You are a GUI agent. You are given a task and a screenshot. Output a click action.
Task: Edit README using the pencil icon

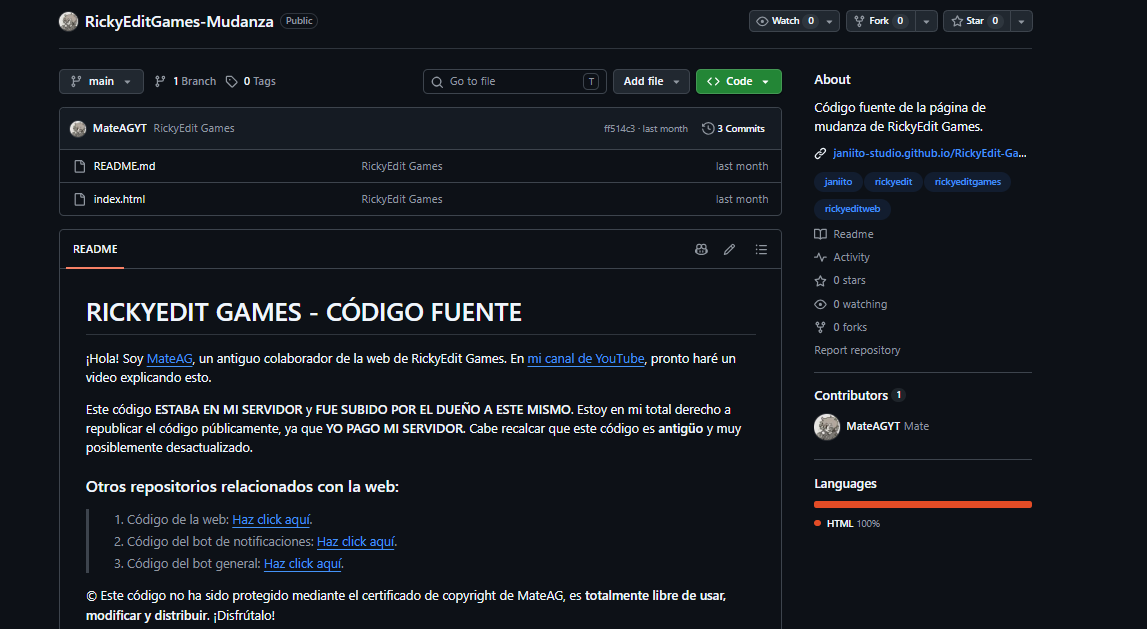click(729, 249)
